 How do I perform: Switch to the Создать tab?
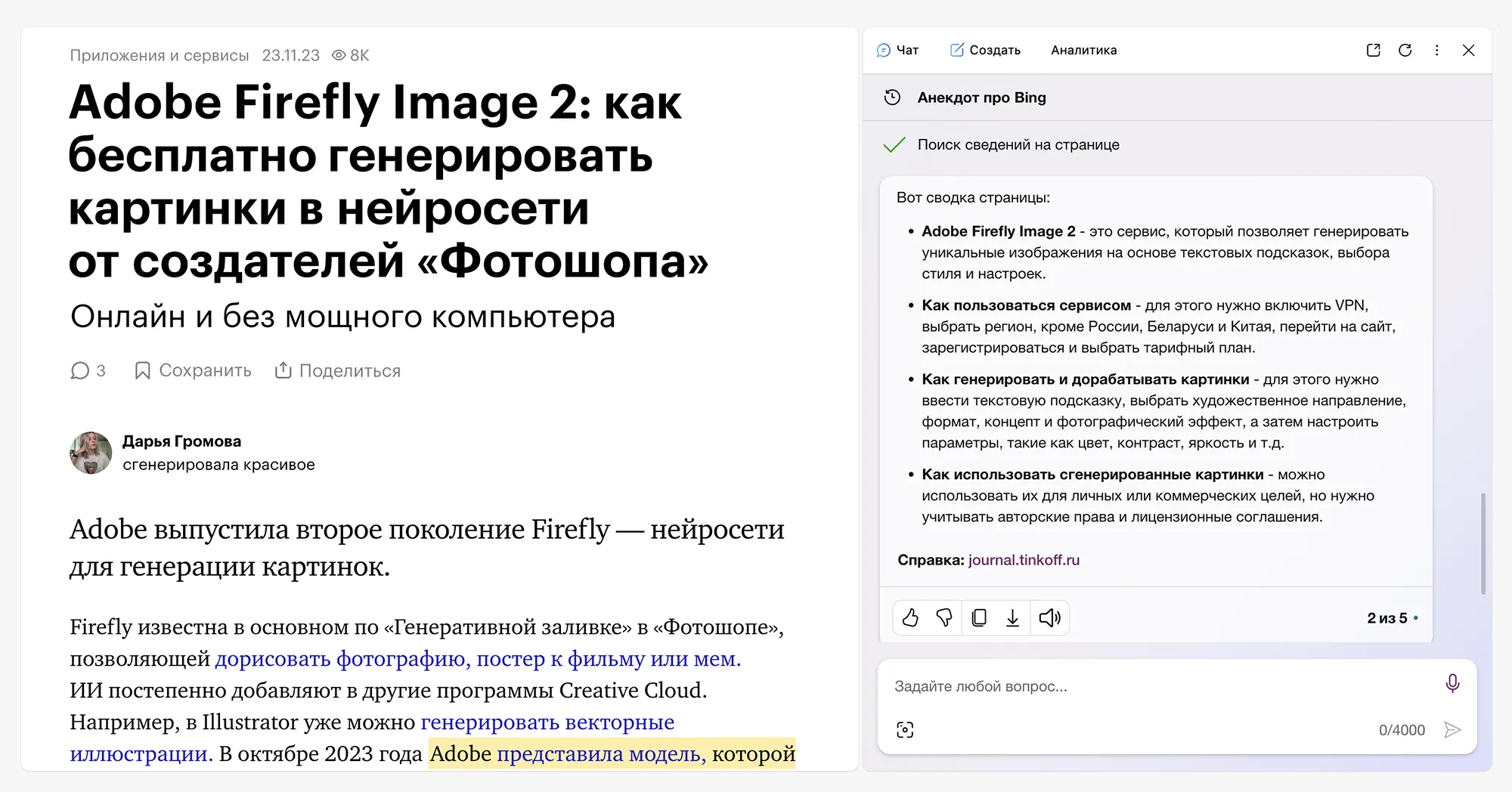point(985,50)
